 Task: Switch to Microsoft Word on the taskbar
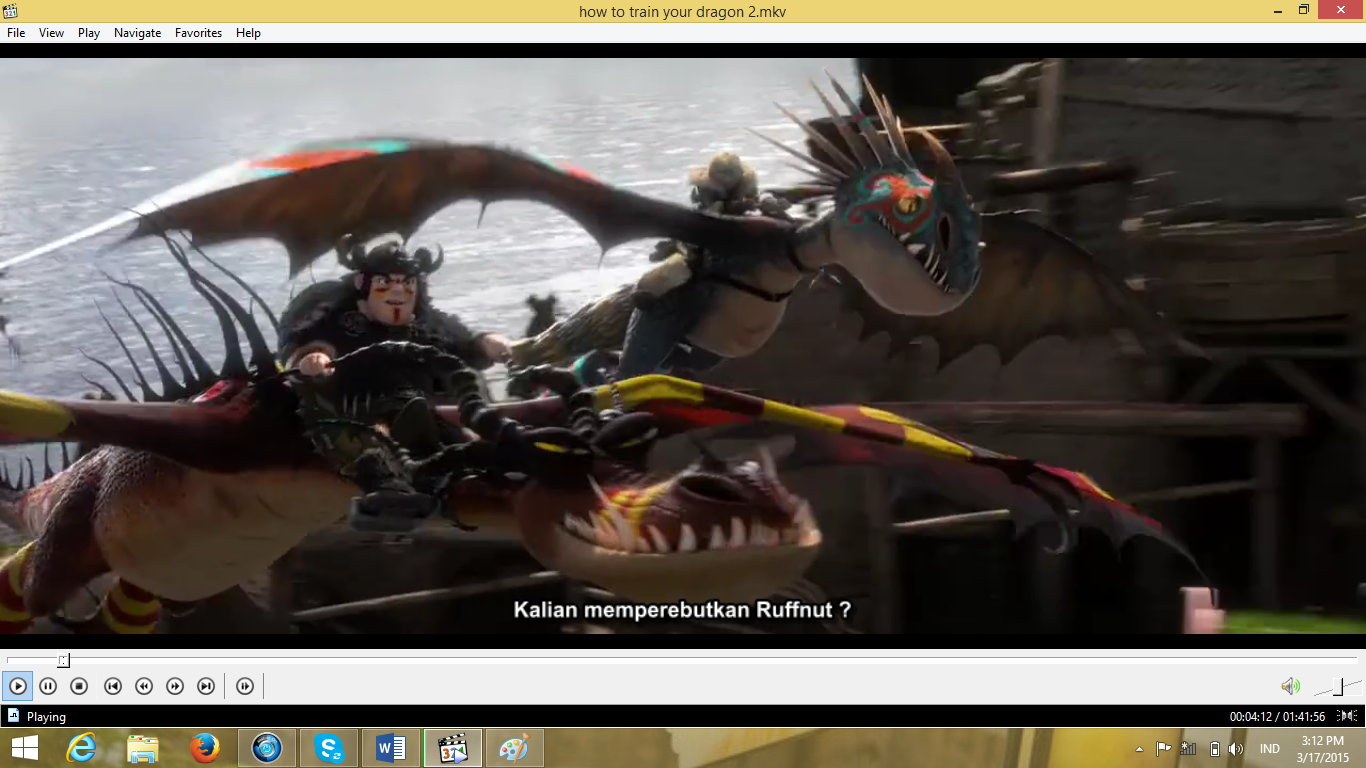(x=391, y=748)
